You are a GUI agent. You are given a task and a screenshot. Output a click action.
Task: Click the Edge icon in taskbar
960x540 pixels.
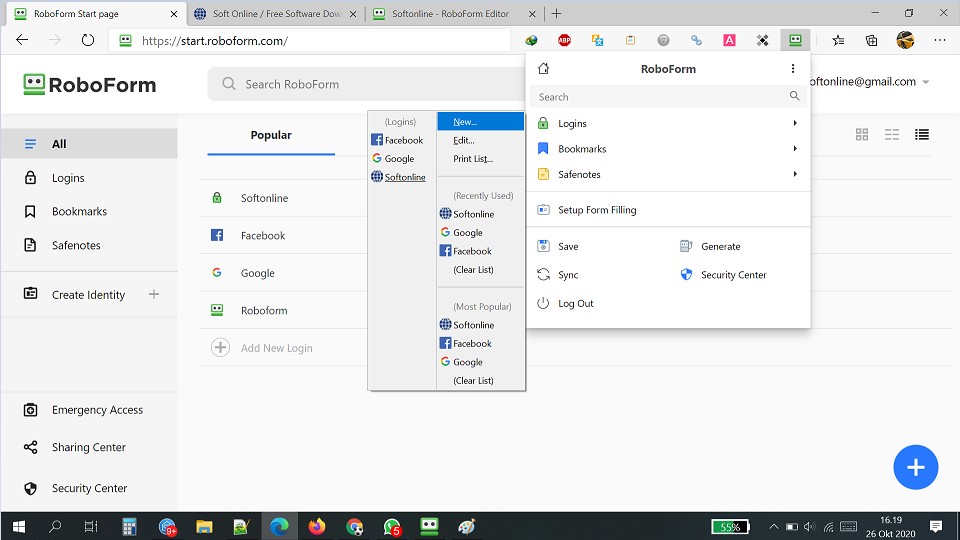279,527
